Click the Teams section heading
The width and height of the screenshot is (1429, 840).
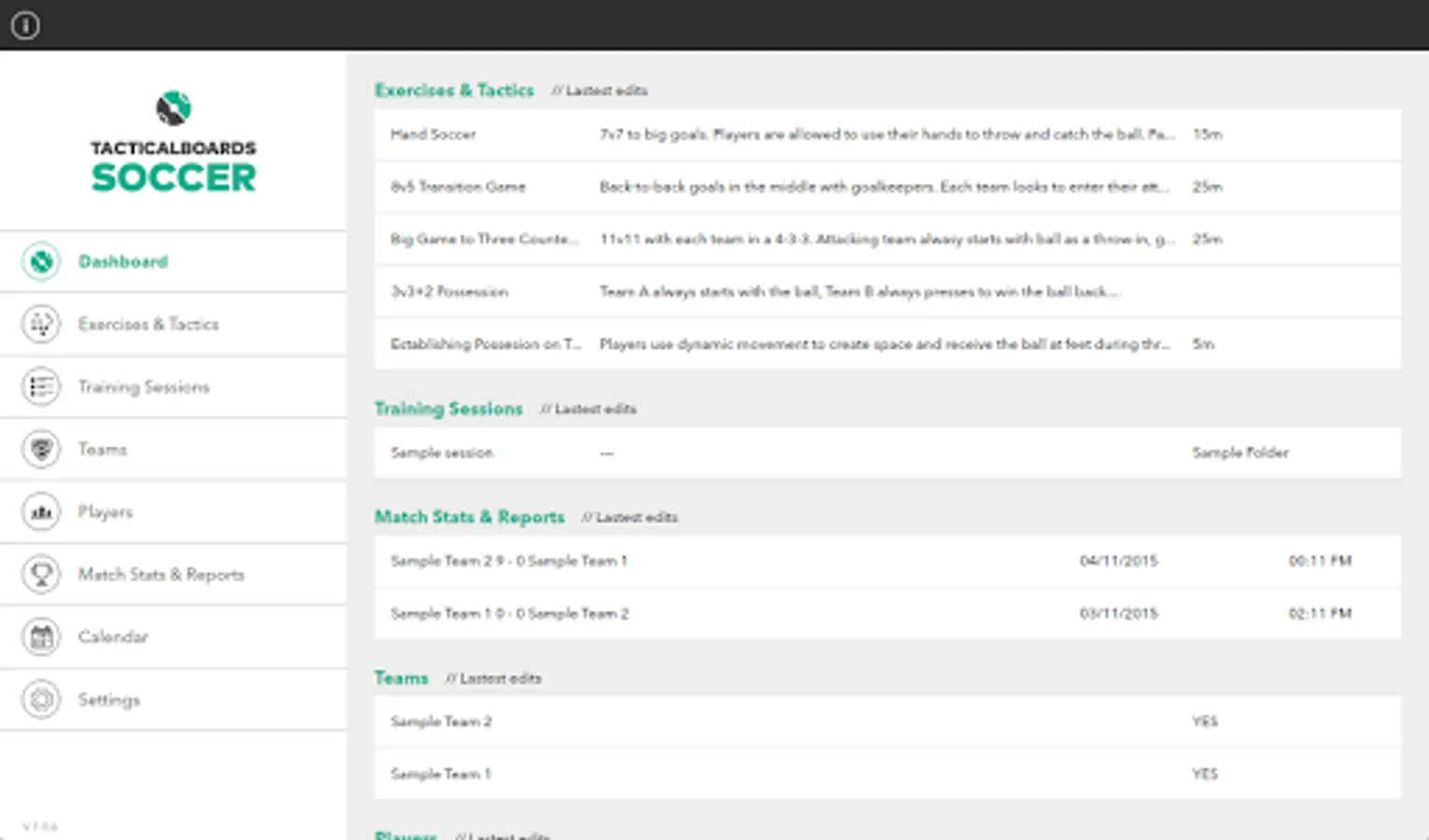click(x=401, y=679)
